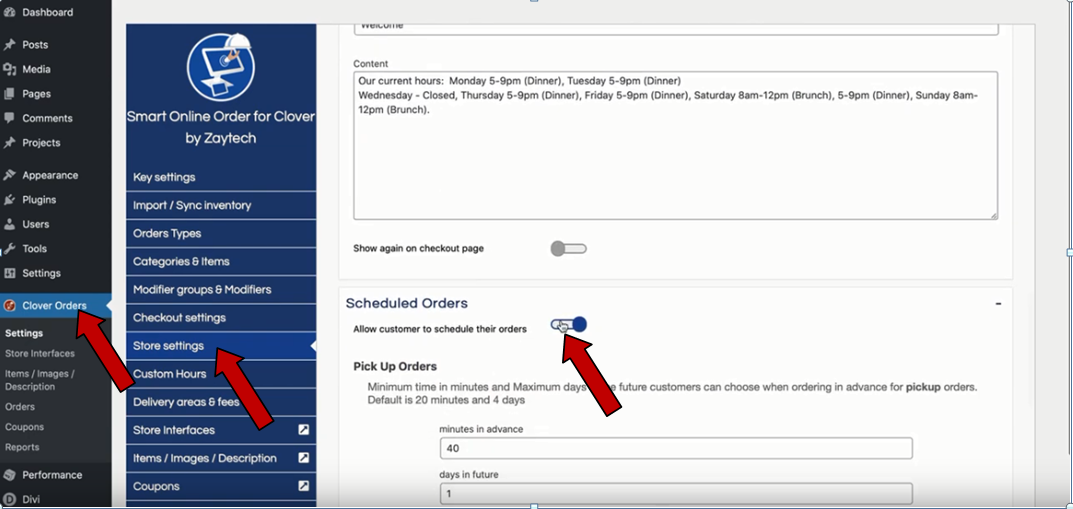
Task: Open Items / Images / Description submenu link
Action: click(x=40, y=380)
